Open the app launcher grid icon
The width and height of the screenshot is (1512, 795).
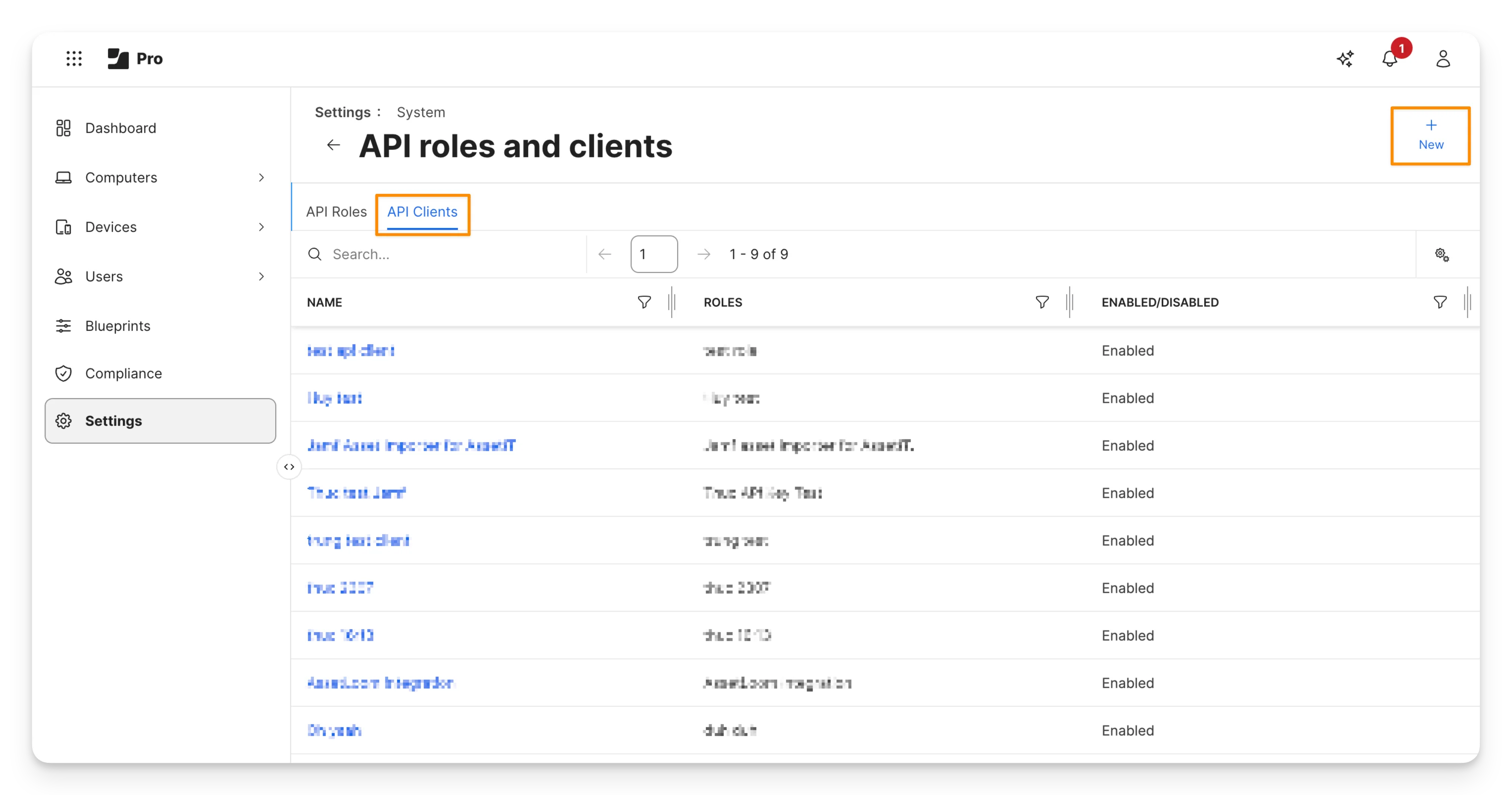click(74, 59)
